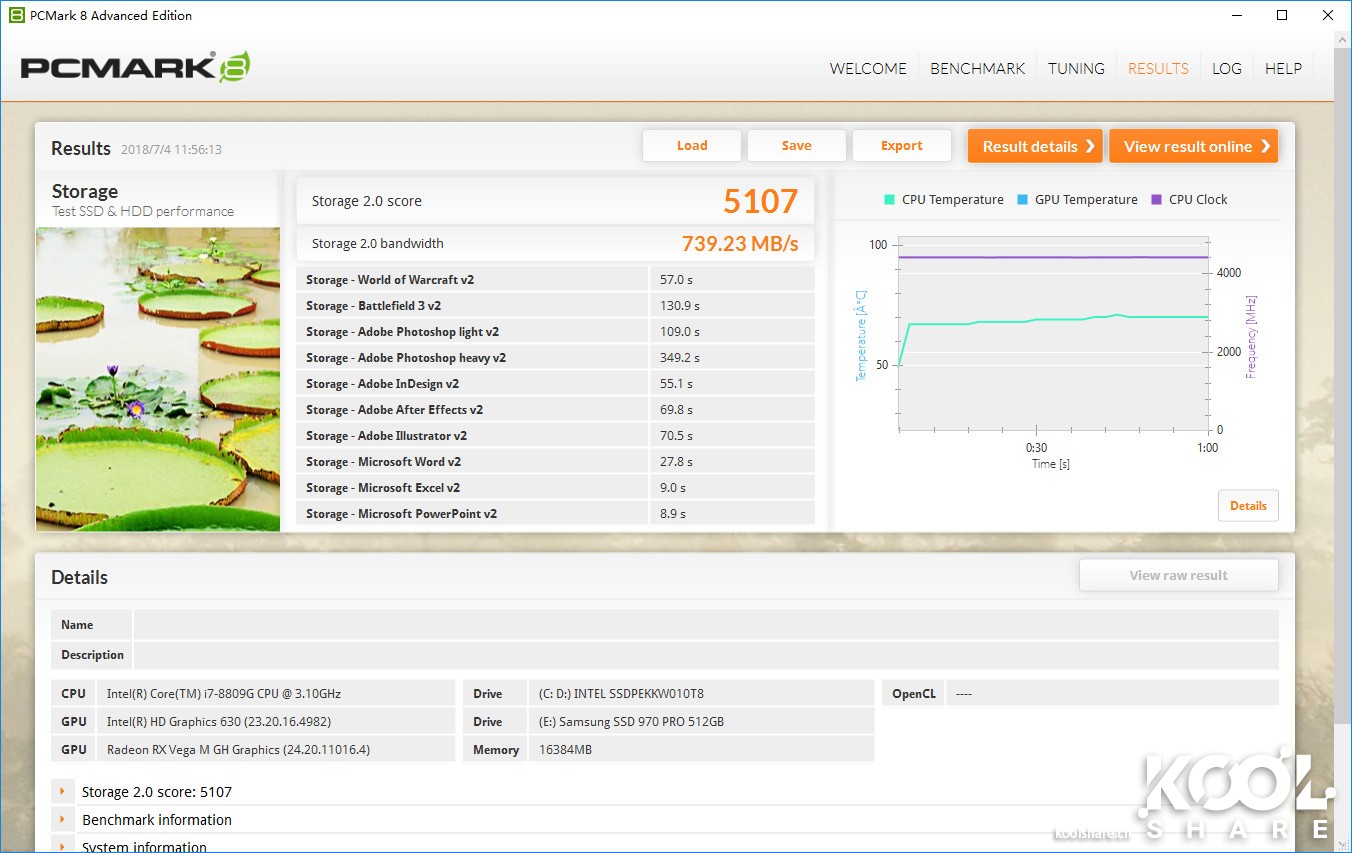The width and height of the screenshot is (1352, 853).
Task: Select the Storage - World of Warcraft v2 row
Action: (x=555, y=280)
